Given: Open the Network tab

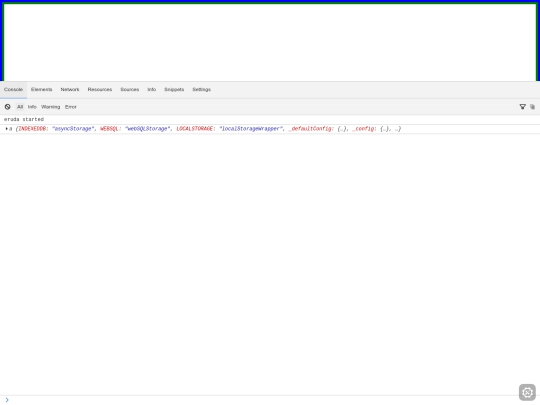Looking at the screenshot, I should click(70, 90).
